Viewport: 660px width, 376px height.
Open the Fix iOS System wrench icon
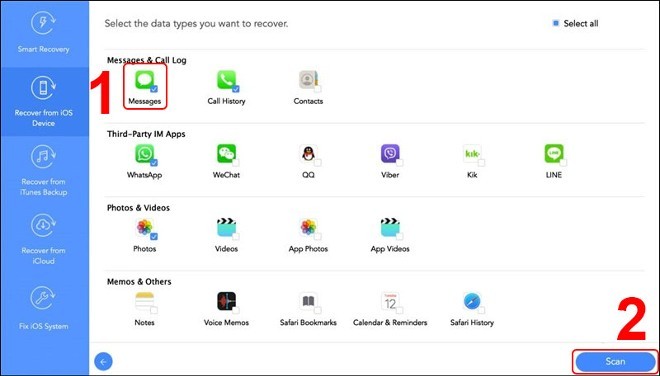tap(44, 298)
